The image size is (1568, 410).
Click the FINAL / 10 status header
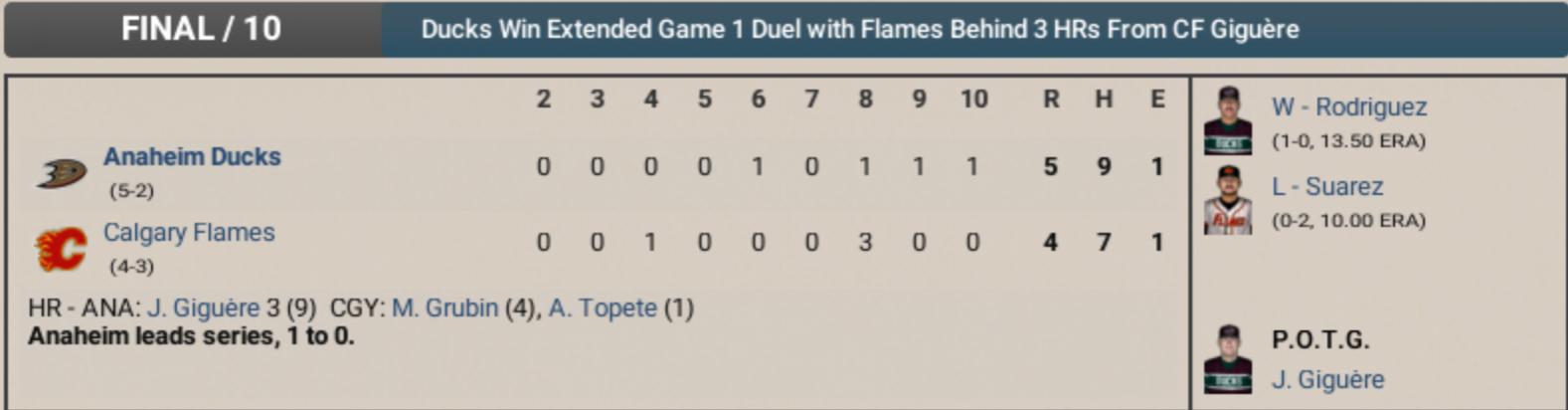tap(201, 29)
